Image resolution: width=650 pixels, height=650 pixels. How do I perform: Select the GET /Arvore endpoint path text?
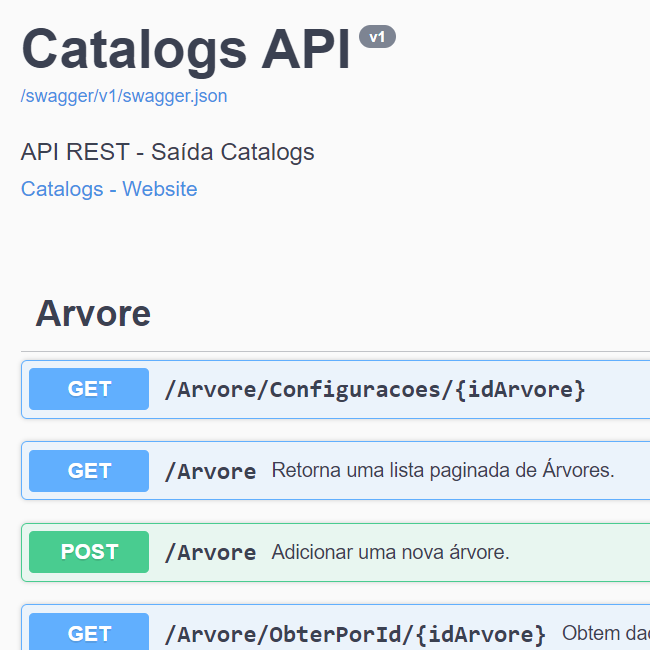point(210,471)
